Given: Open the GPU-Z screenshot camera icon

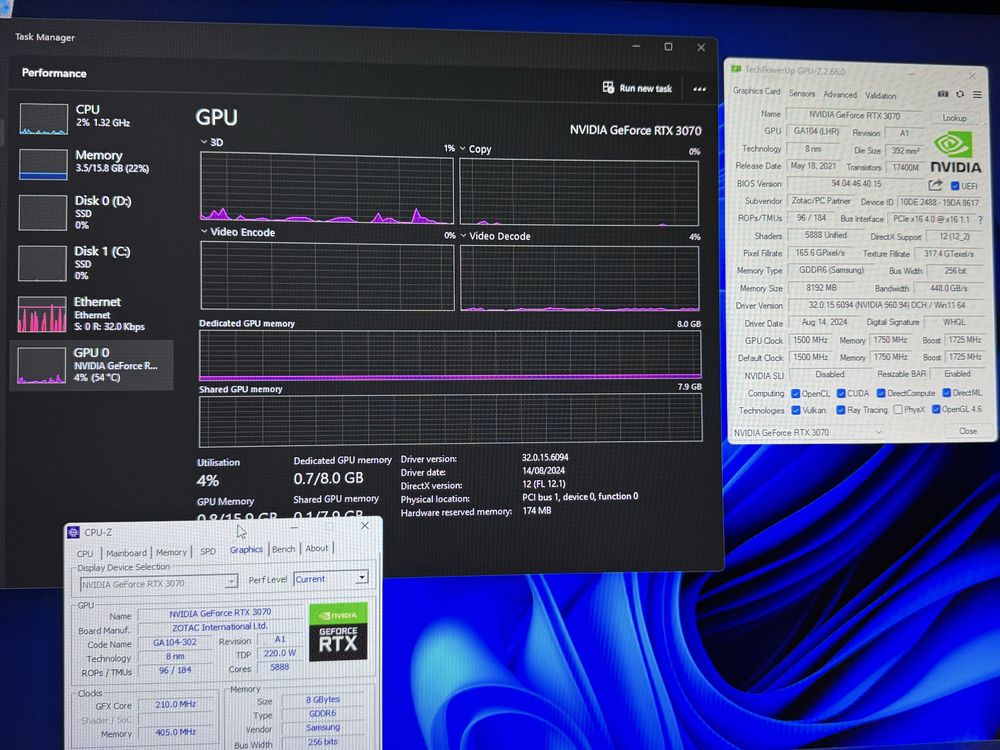Looking at the screenshot, I should (943, 94).
